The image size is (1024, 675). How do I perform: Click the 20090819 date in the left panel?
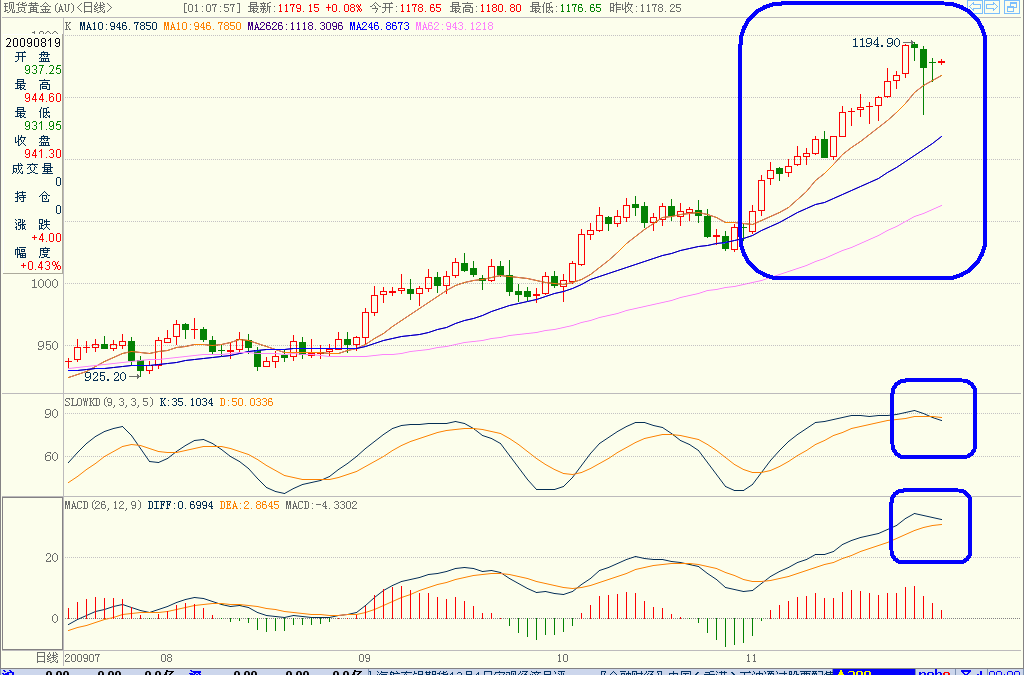33,43
